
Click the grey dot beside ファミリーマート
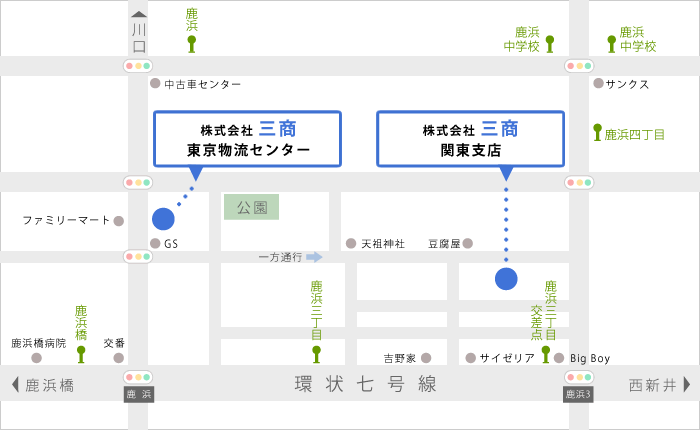click(x=119, y=221)
